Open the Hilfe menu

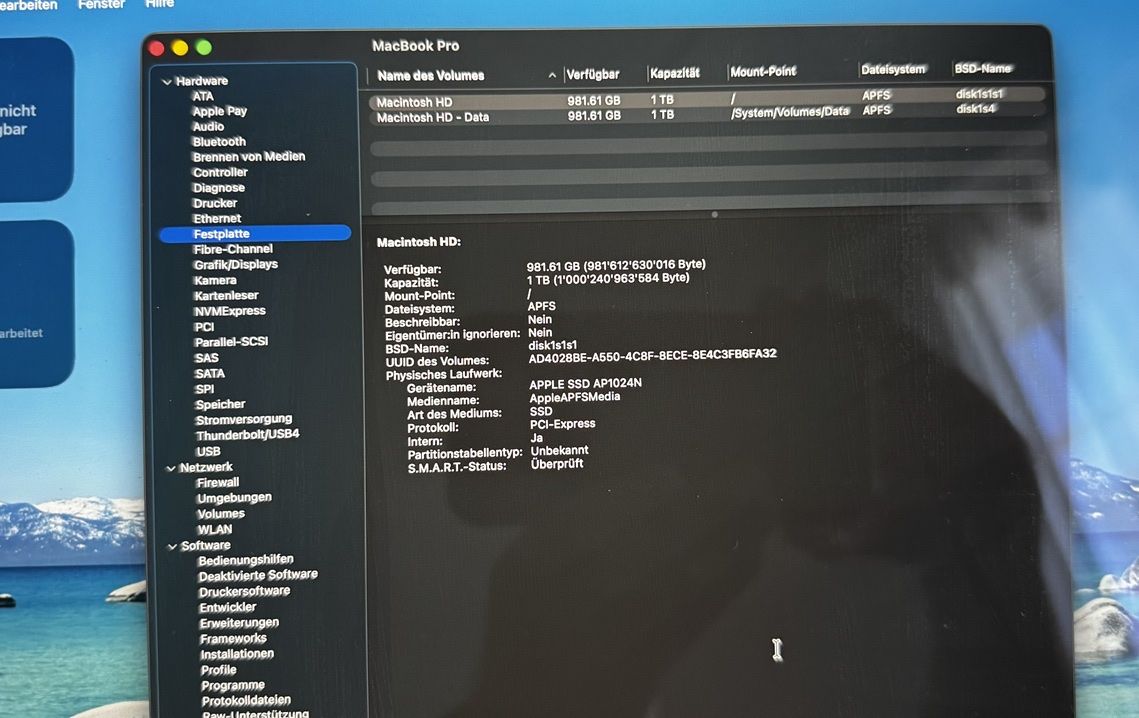click(159, 4)
